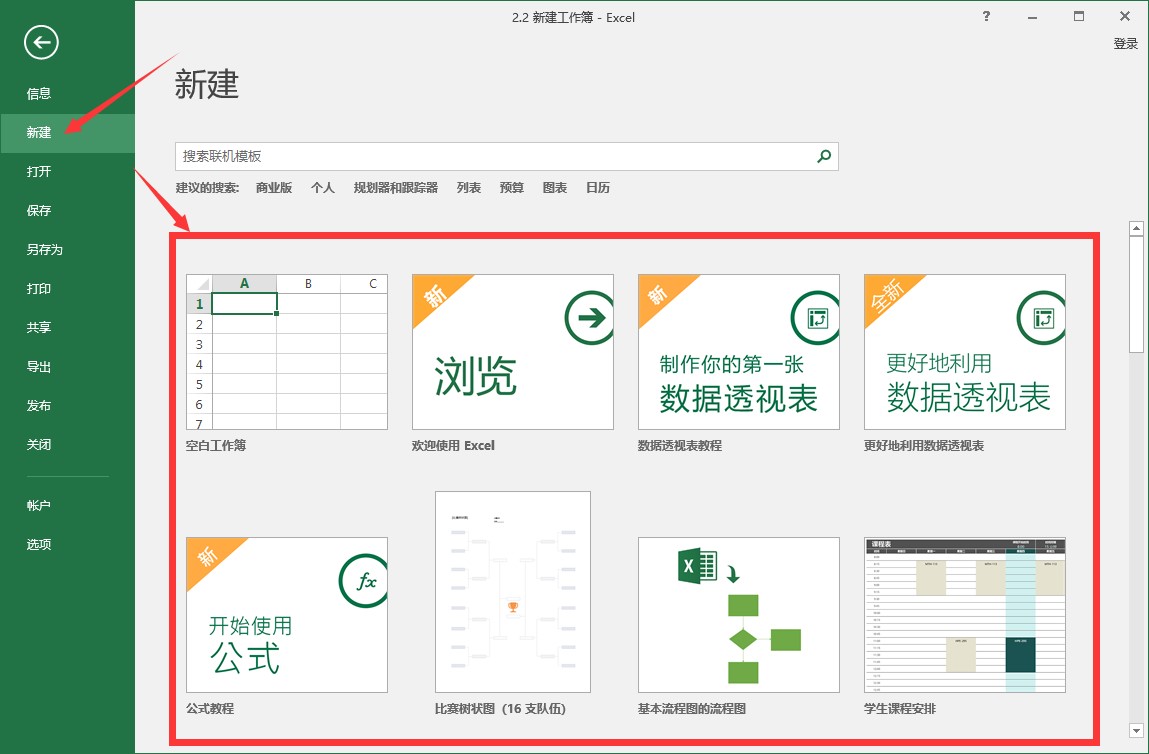Viewport: 1149px width, 754px height.
Task: Choose the Formula tutorial template (公式教程)
Action: click(287, 615)
